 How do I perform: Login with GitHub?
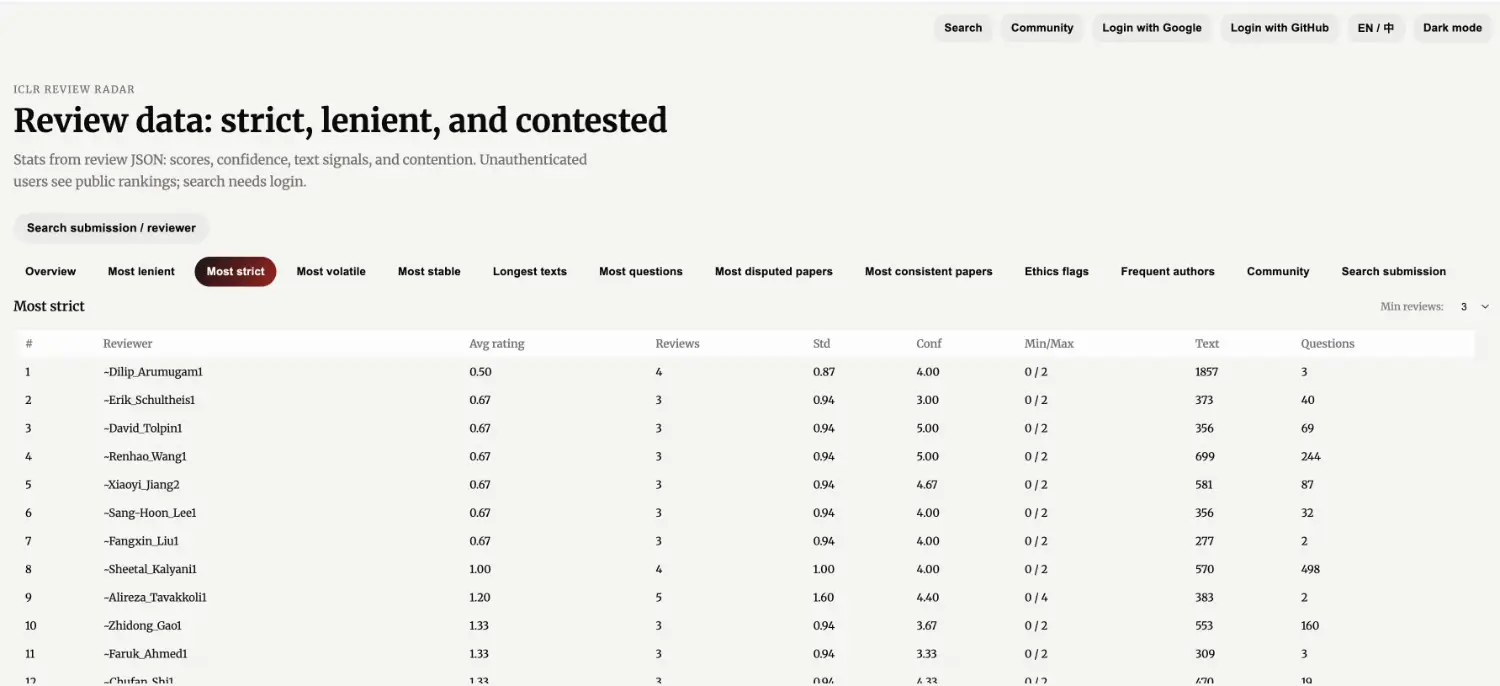click(x=1279, y=28)
